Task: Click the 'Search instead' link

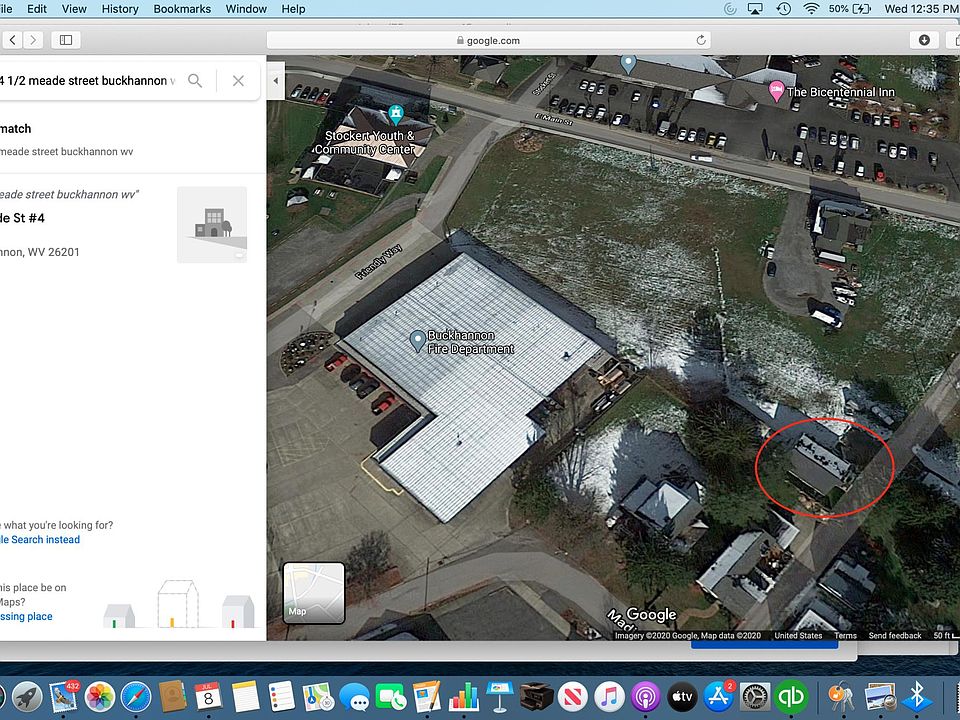Action: [x=40, y=539]
